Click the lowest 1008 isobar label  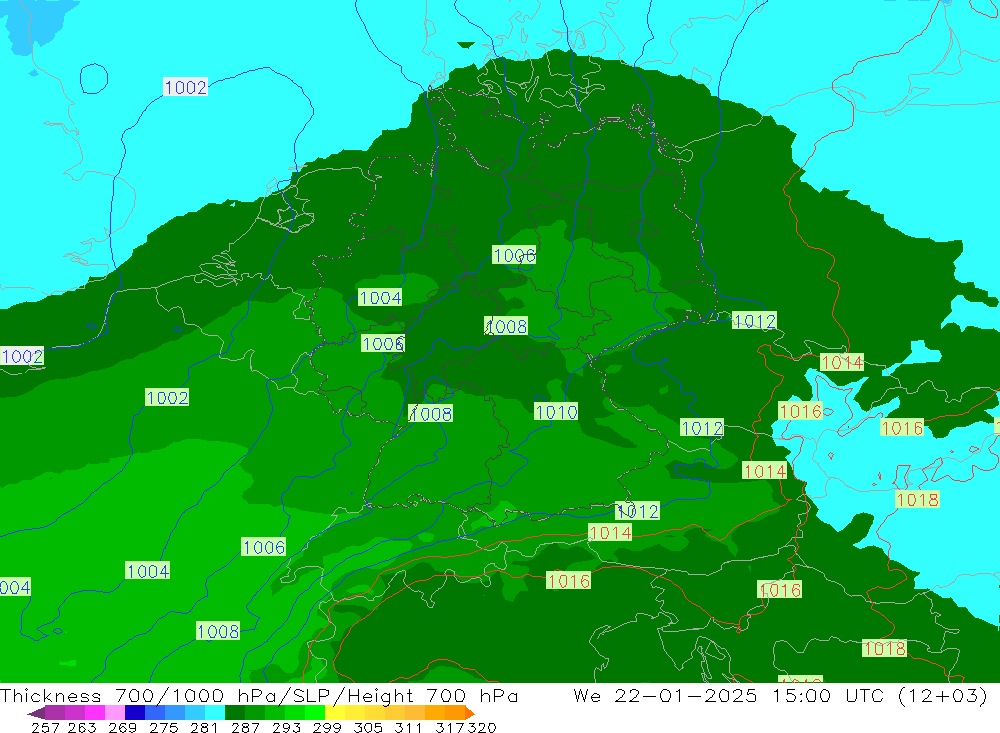point(218,632)
